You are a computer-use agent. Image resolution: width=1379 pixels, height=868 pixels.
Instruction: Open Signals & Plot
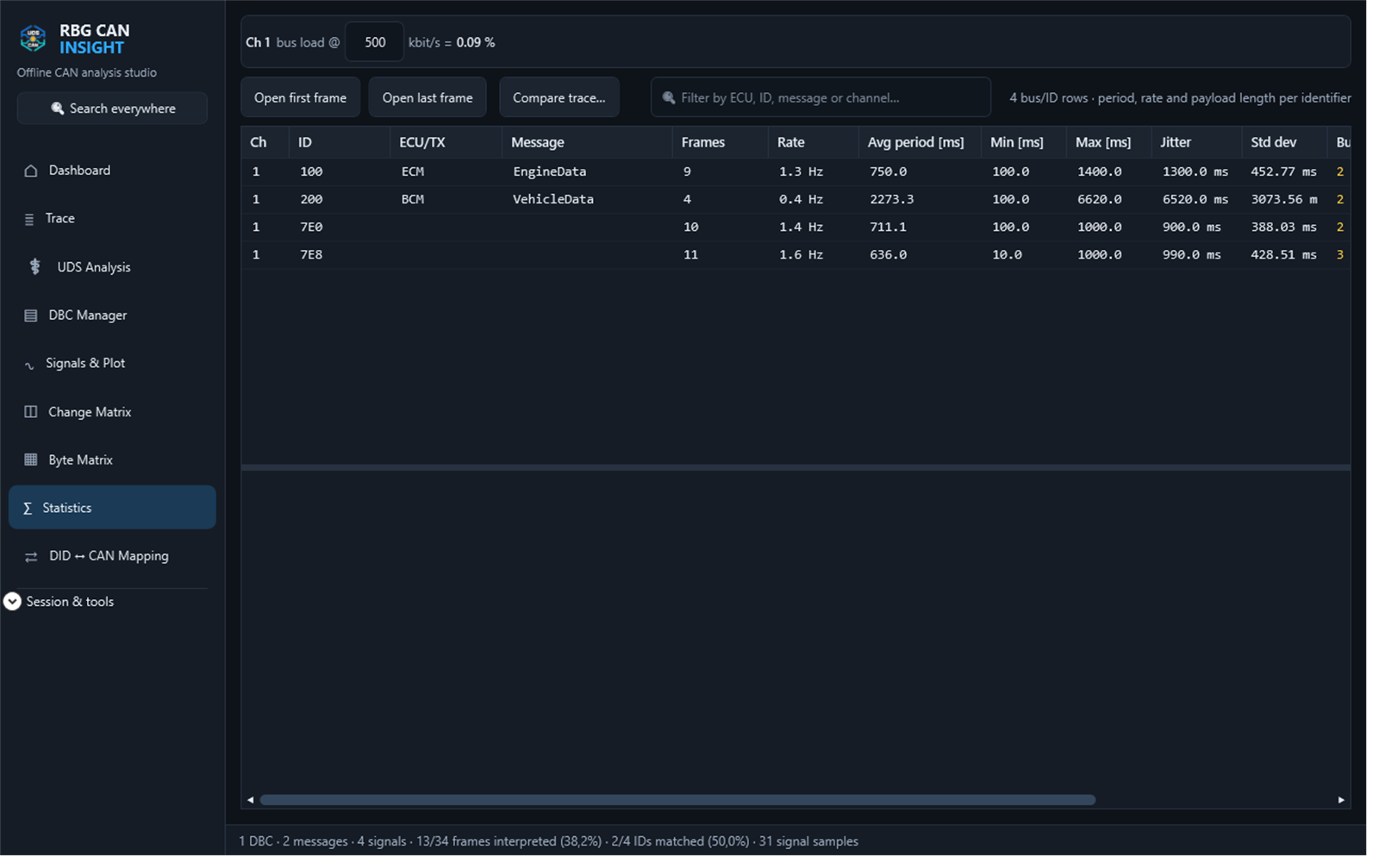[112, 364]
